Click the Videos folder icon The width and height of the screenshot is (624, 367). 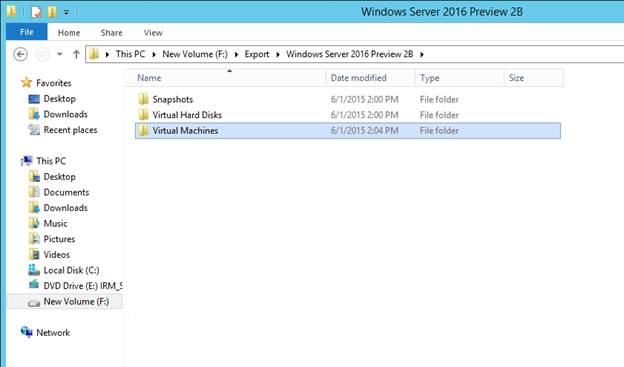[x=34, y=254]
